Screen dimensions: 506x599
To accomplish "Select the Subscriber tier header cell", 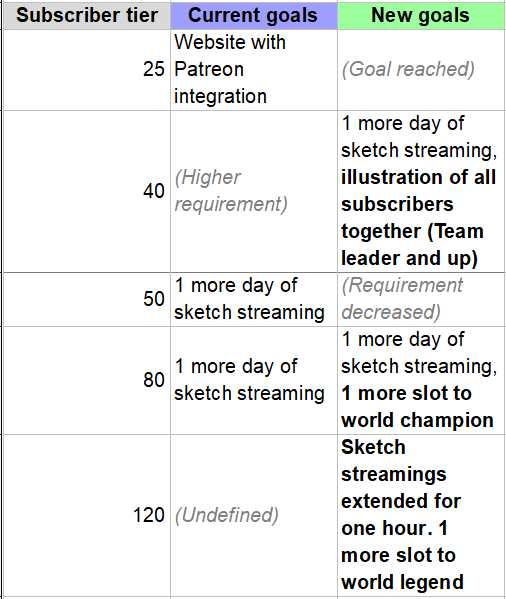I will point(87,16).
